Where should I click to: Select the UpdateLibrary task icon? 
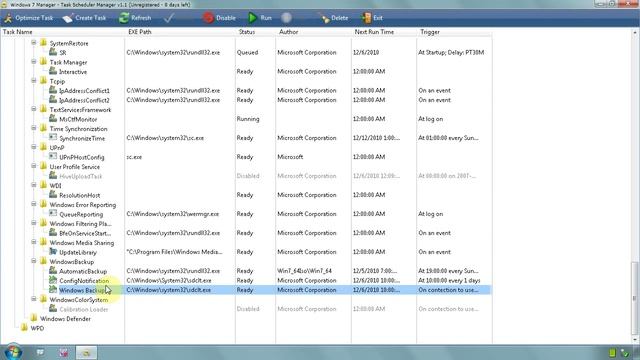point(53,251)
